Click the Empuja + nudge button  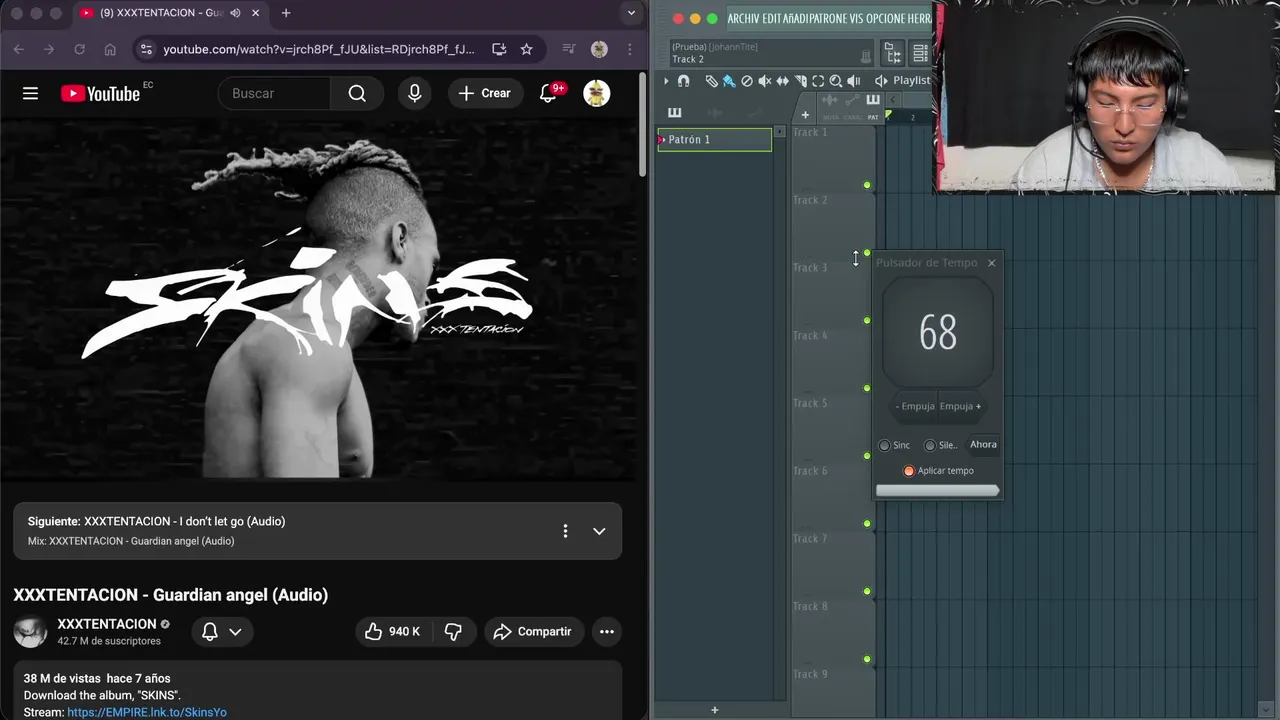click(960, 406)
